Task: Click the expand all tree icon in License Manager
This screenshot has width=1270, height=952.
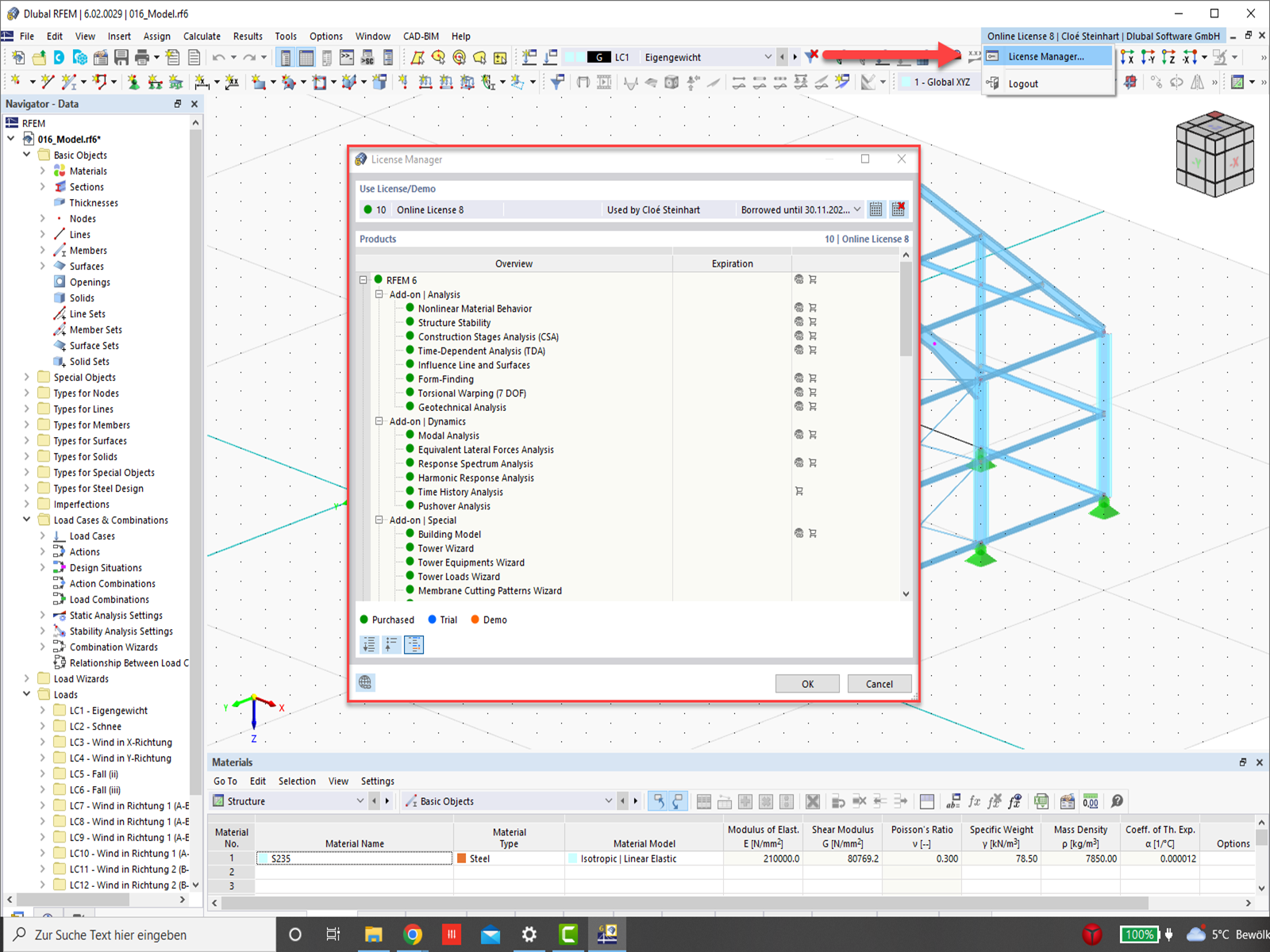Action: [x=369, y=645]
